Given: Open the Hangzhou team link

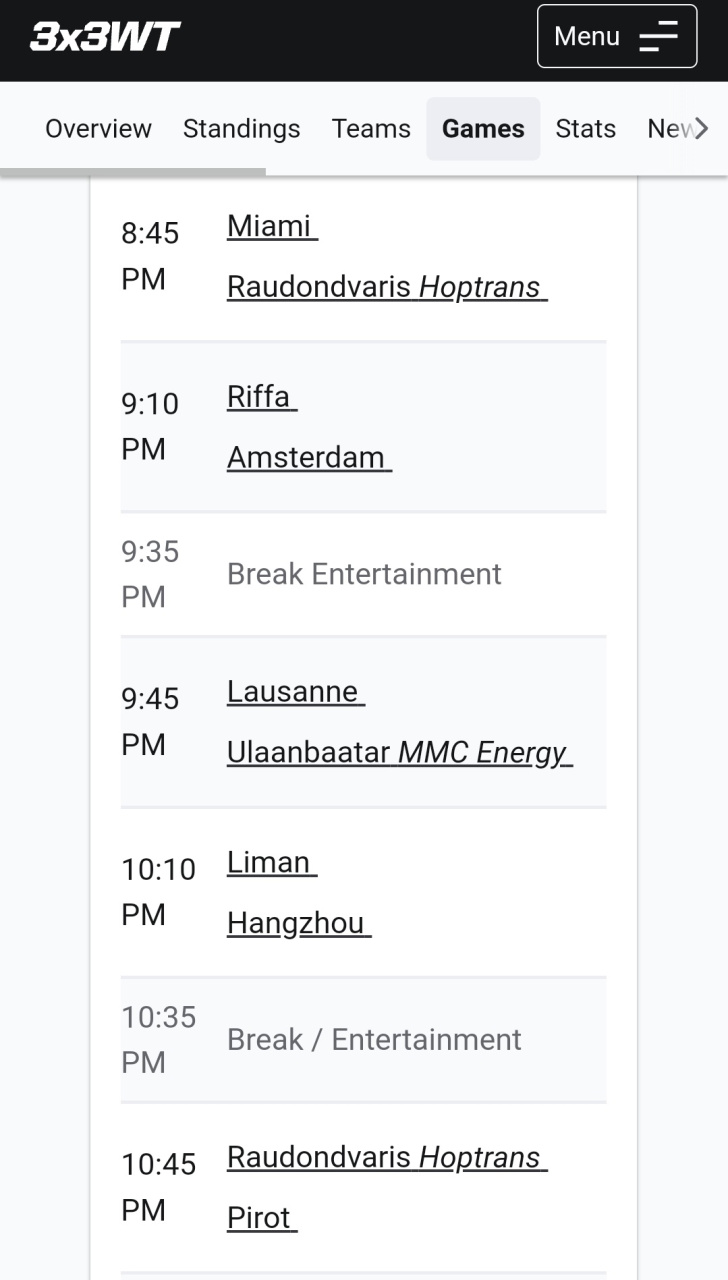Looking at the screenshot, I should (297, 923).
